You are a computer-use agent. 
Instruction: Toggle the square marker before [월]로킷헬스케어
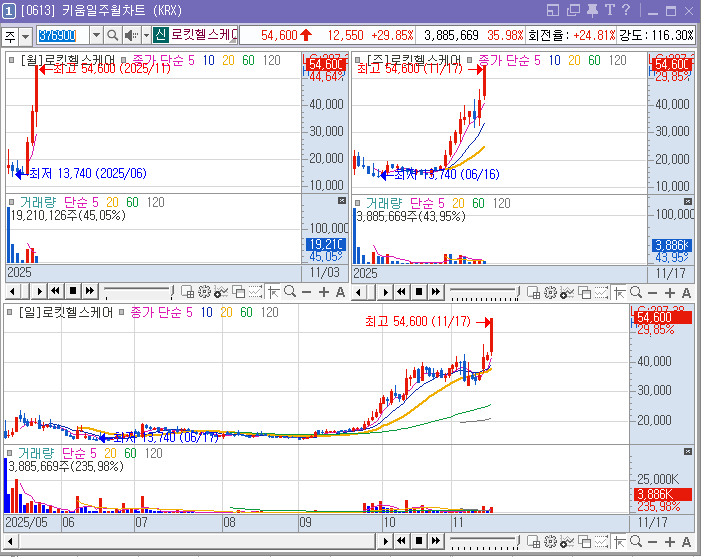pos(11,59)
